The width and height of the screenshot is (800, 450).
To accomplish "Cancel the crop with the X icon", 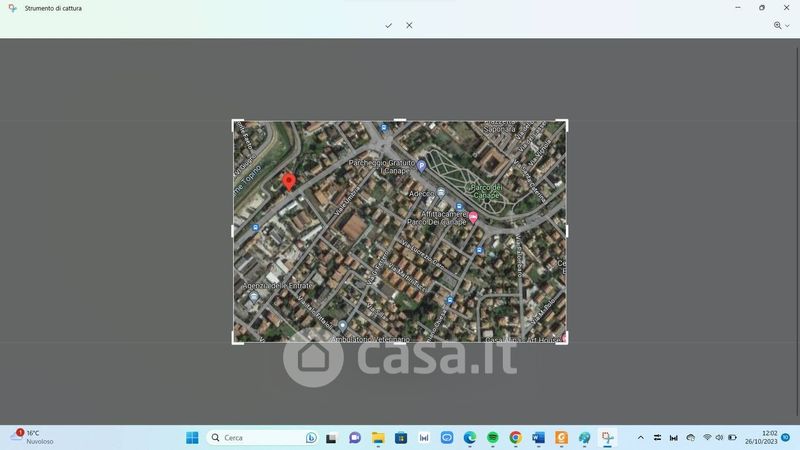I will coord(409,25).
